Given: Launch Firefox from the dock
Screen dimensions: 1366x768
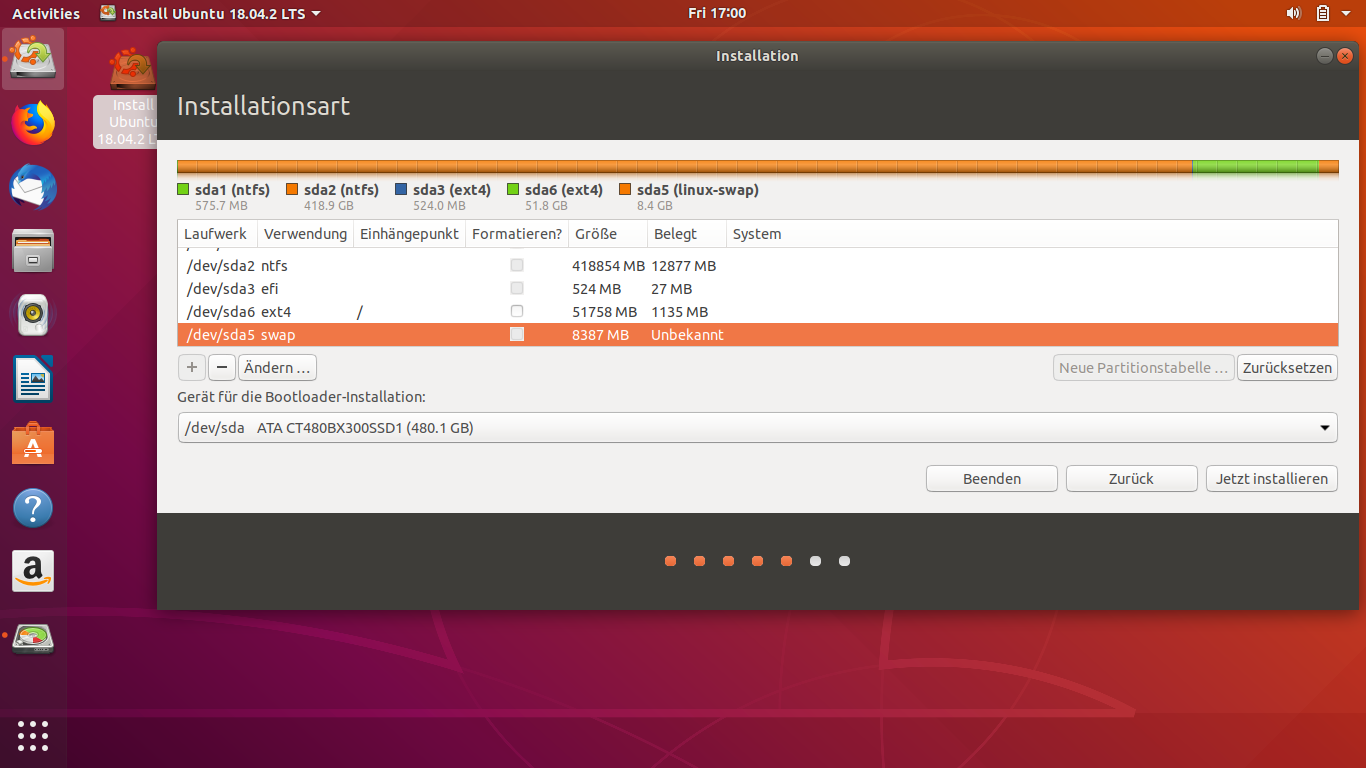Looking at the screenshot, I should pyautogui.click(x=33, y=123).
